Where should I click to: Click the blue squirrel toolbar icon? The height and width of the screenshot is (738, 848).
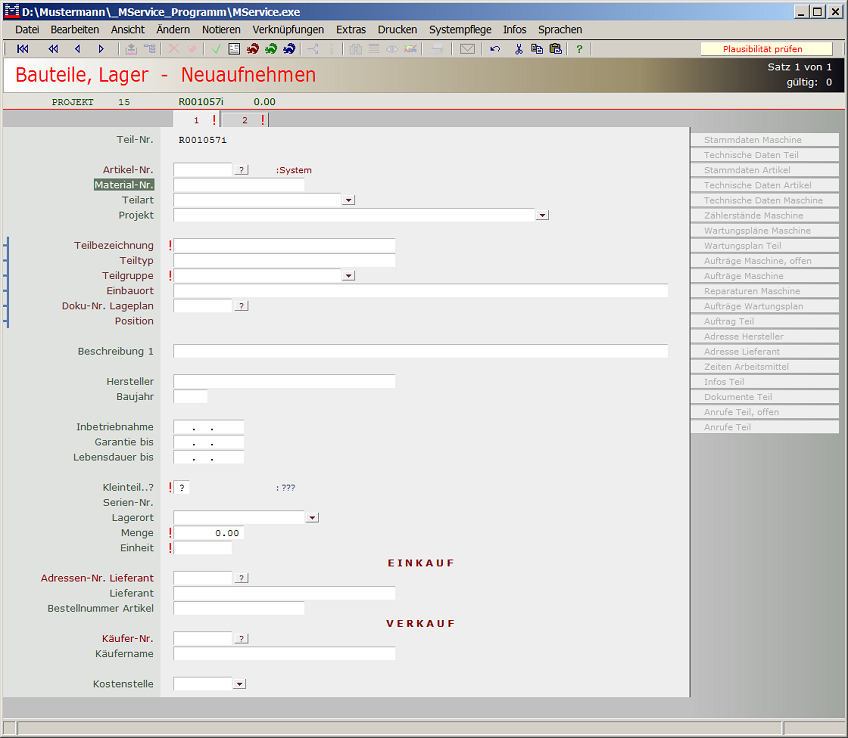(289, 49)
